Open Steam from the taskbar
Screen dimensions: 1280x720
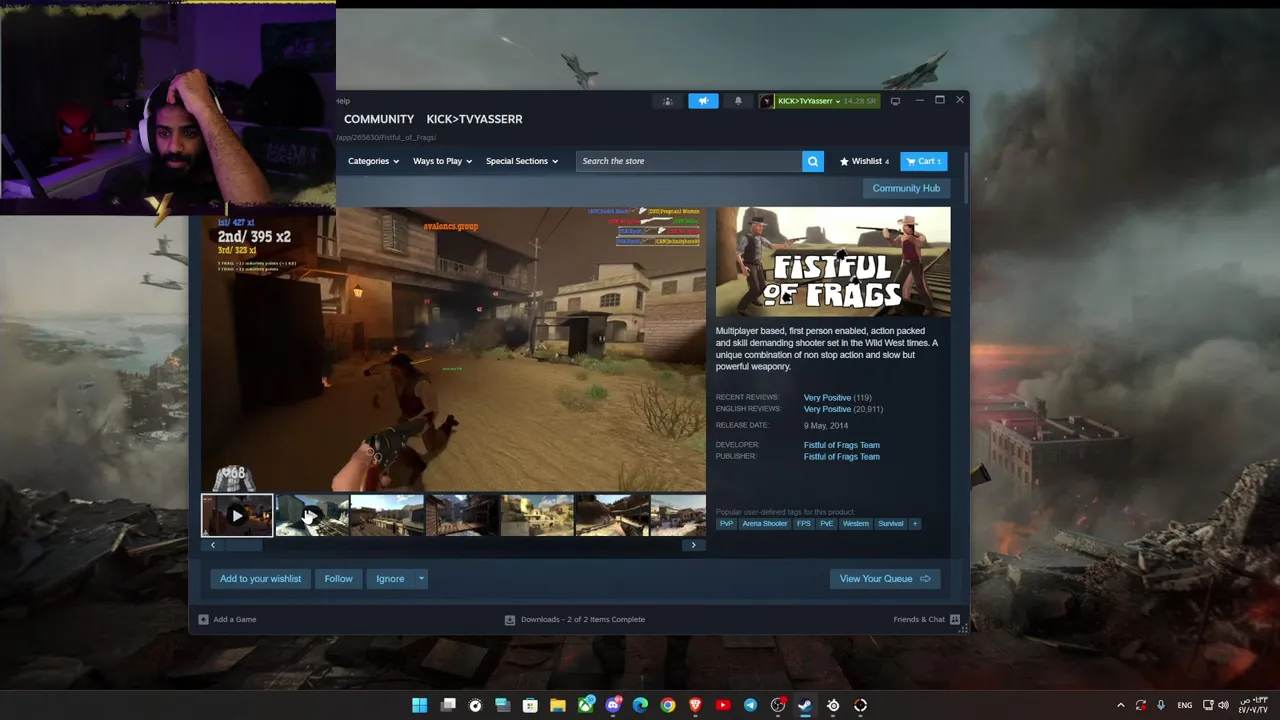[x=805, y=705]
